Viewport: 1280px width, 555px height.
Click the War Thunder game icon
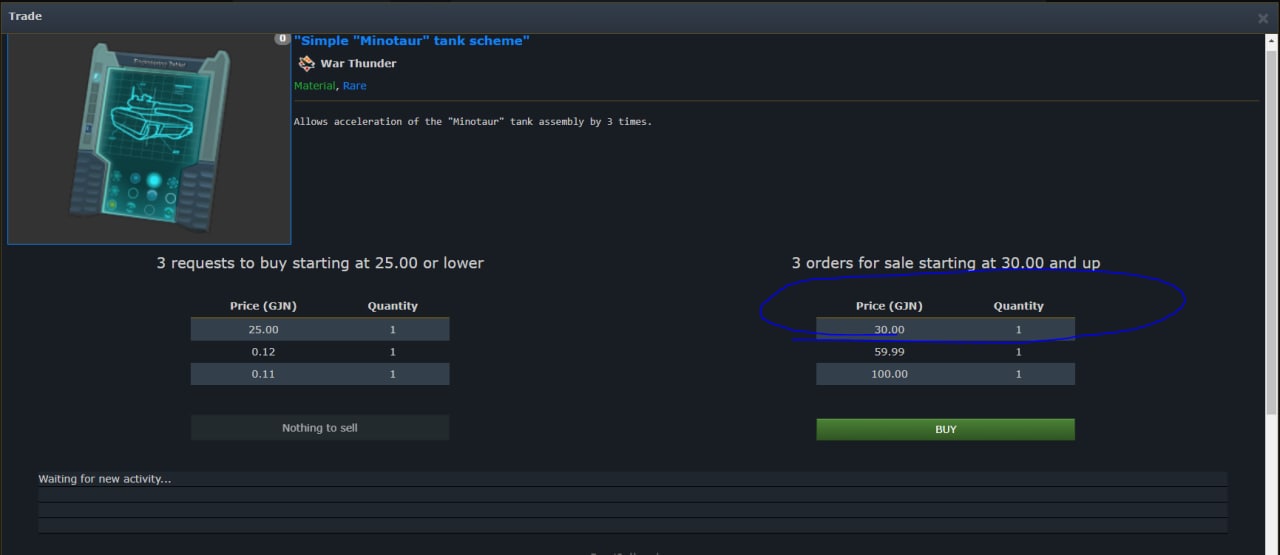306,64
